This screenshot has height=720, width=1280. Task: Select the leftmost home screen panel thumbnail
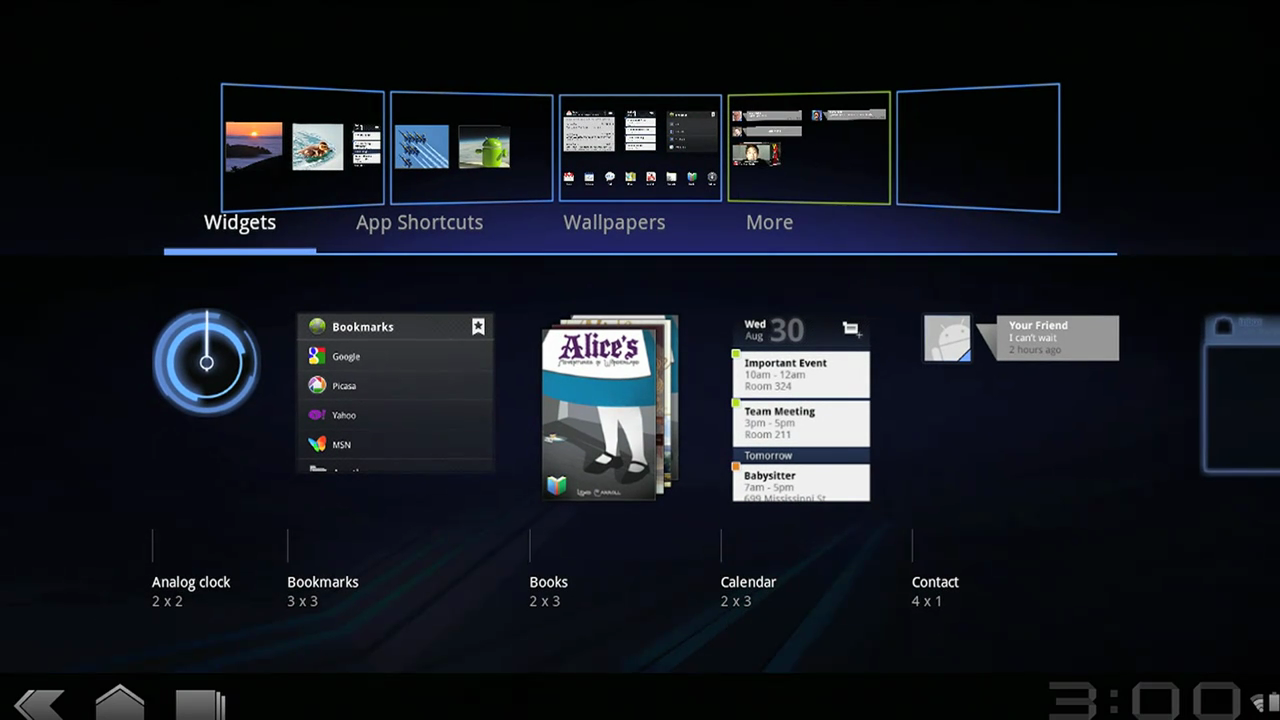click(301, 147)
